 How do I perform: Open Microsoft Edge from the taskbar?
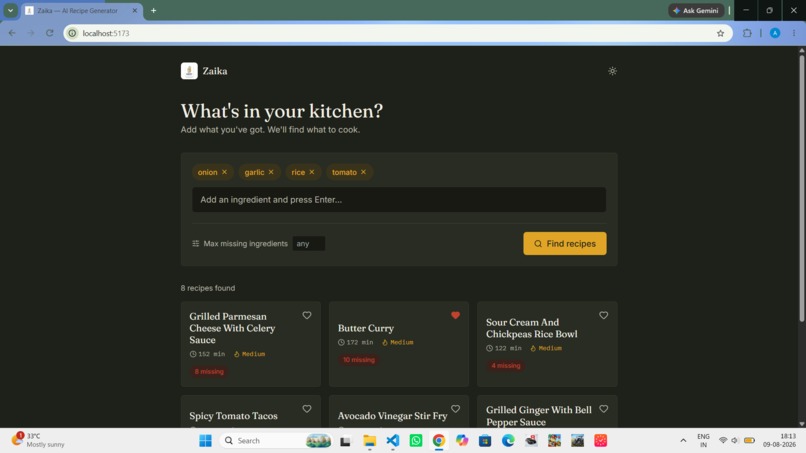tap(508, 441)
